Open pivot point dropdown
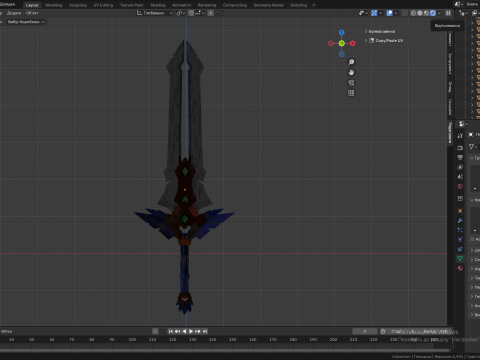Viewport: 480px width, 360px height. pyautogui.click(x=181, y=13)
